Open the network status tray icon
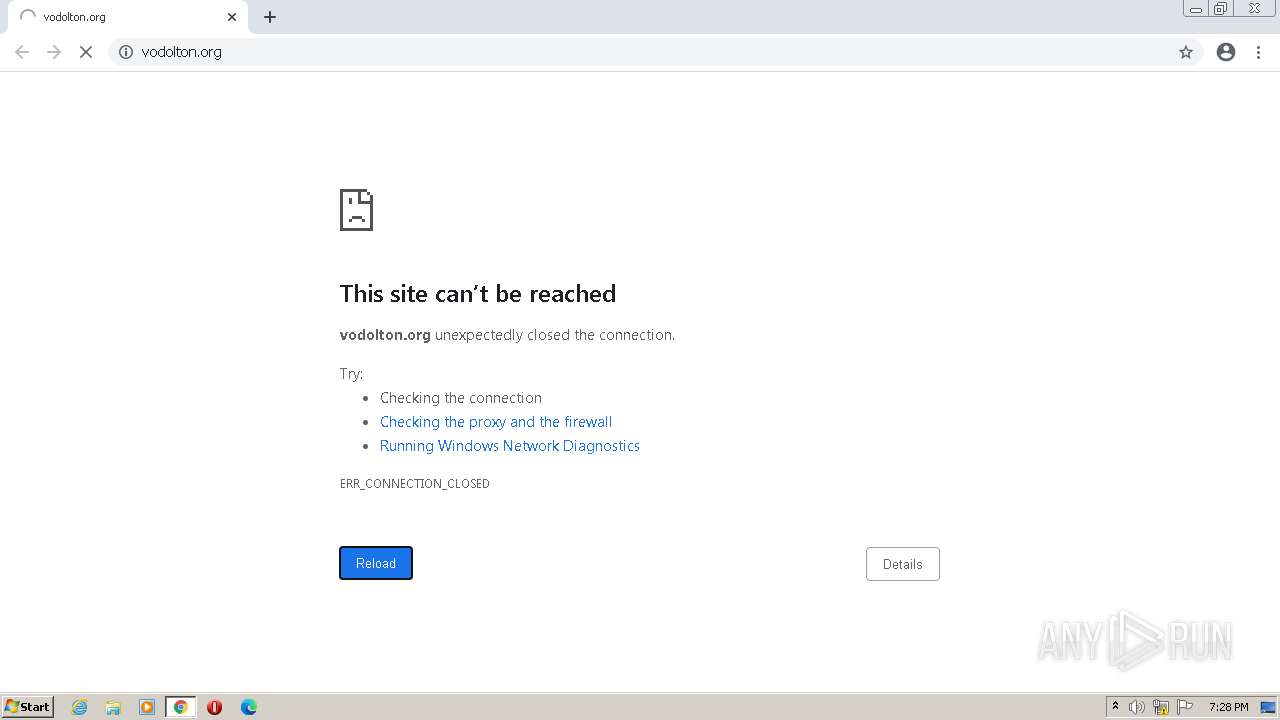This screenshot has height=720, width=1280. 1161,707
